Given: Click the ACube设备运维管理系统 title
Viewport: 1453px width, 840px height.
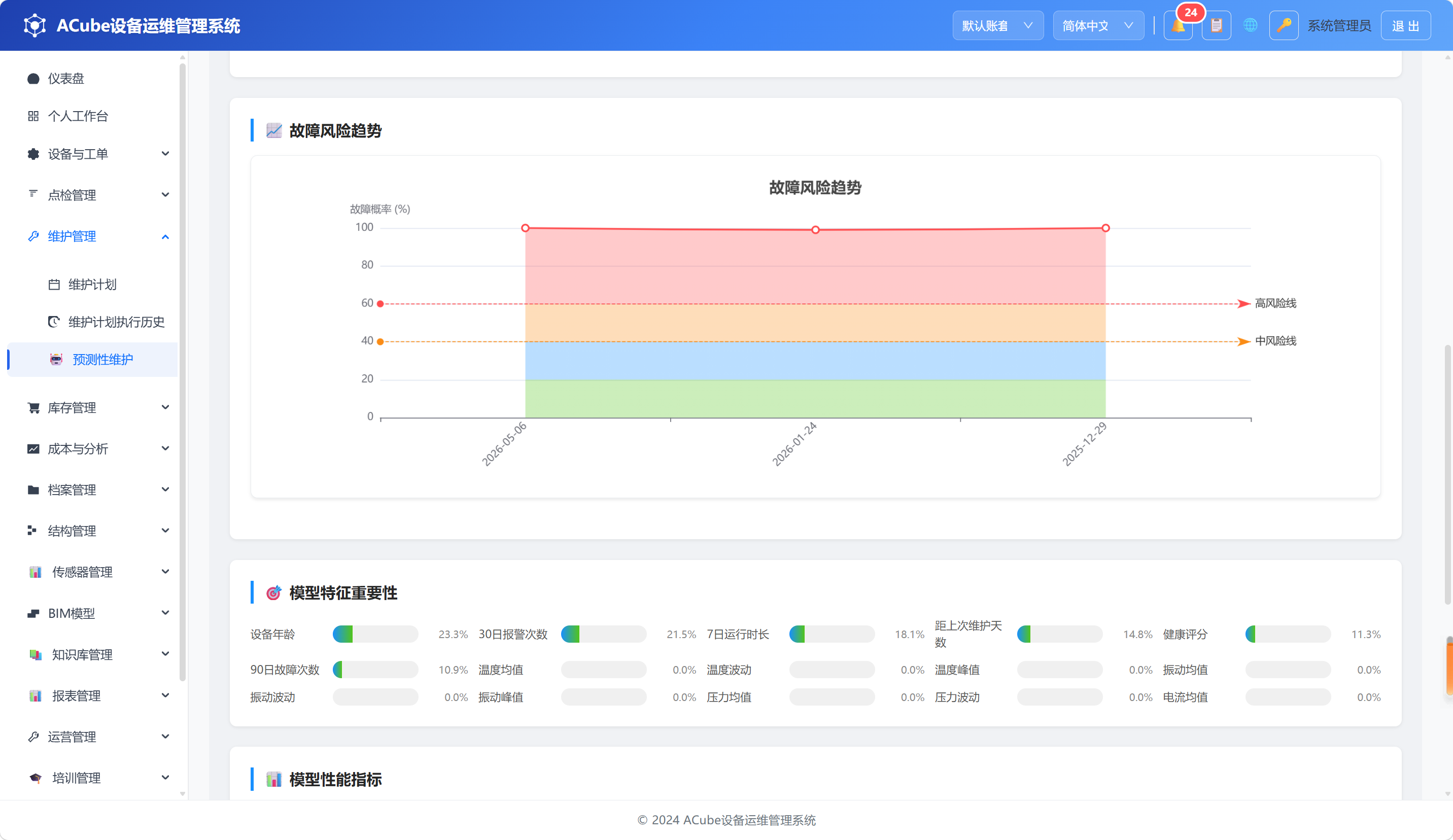Looking at the screenshot, I should click(148, 26).
